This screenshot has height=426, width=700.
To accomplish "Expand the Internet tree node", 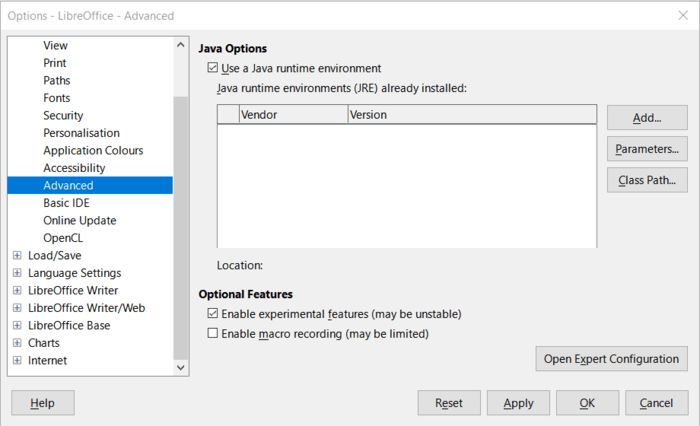I will tap(17, 360).
